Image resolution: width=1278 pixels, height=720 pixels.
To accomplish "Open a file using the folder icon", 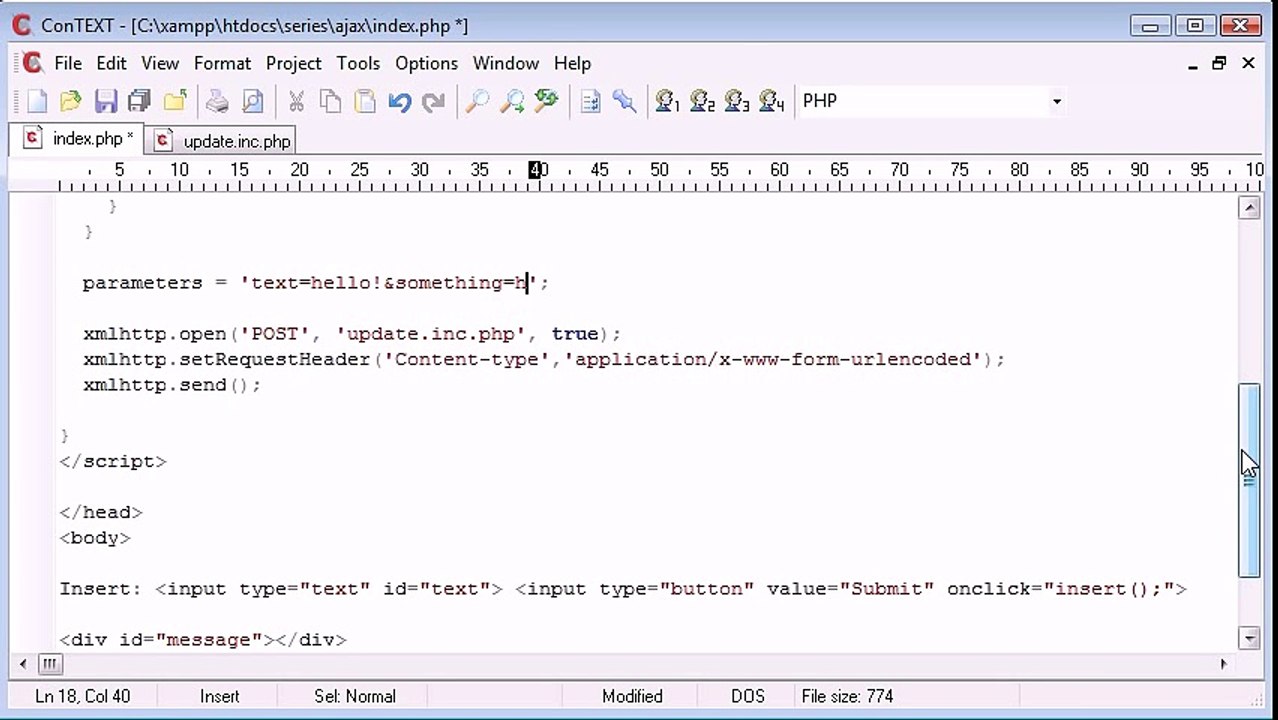I will point(70,101).
